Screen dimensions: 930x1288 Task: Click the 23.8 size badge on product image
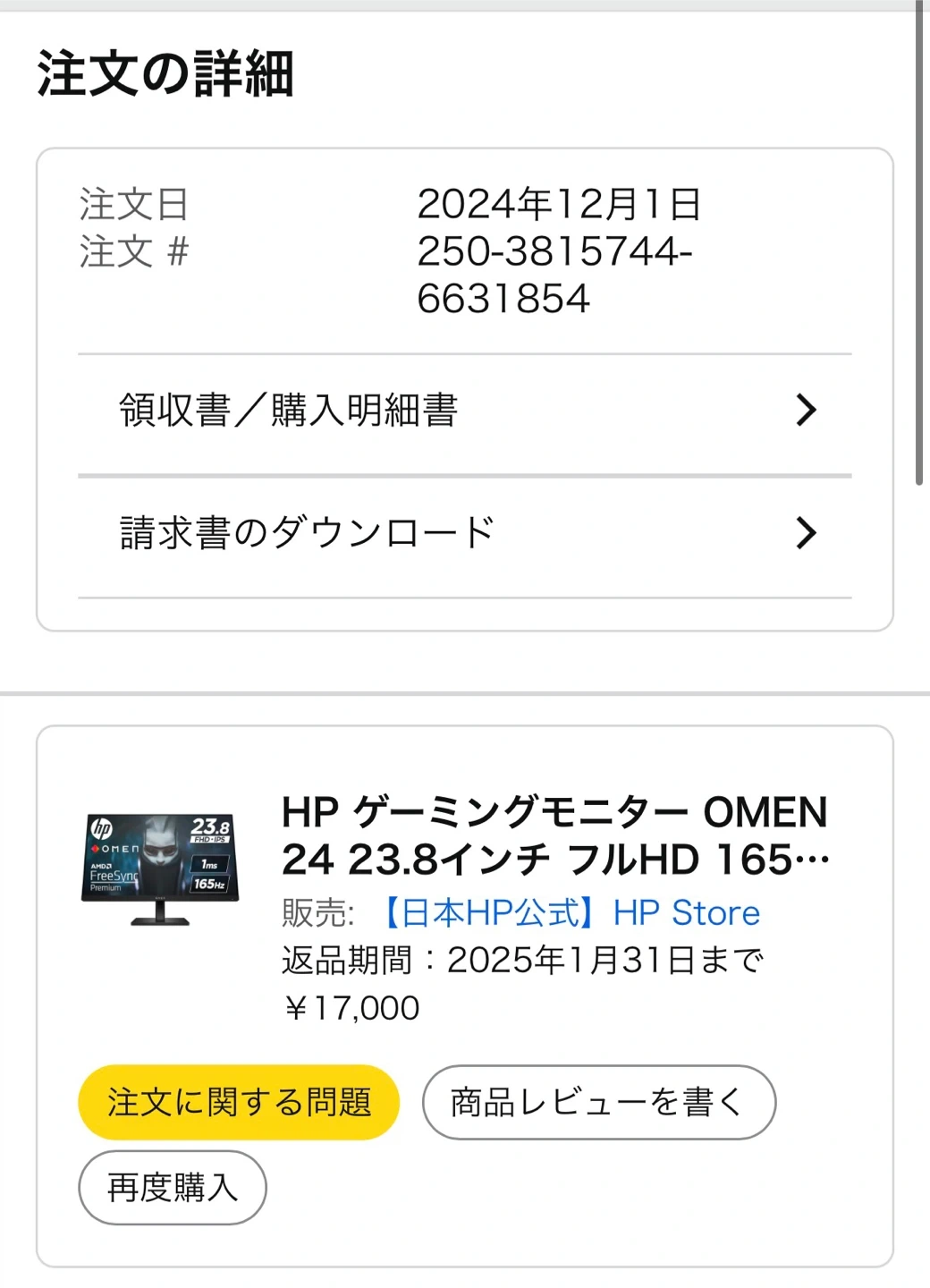[x=210, y=829]
